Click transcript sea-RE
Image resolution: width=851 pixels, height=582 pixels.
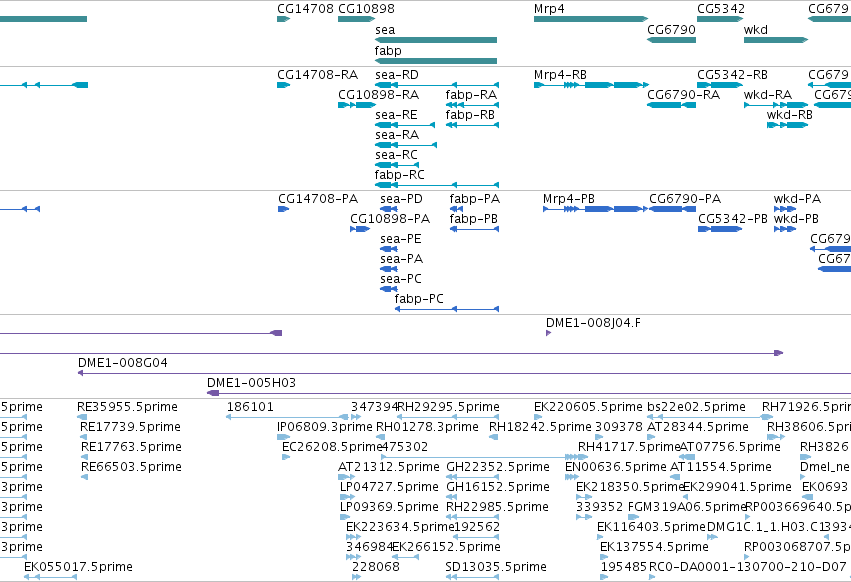(x=405, y=125)
